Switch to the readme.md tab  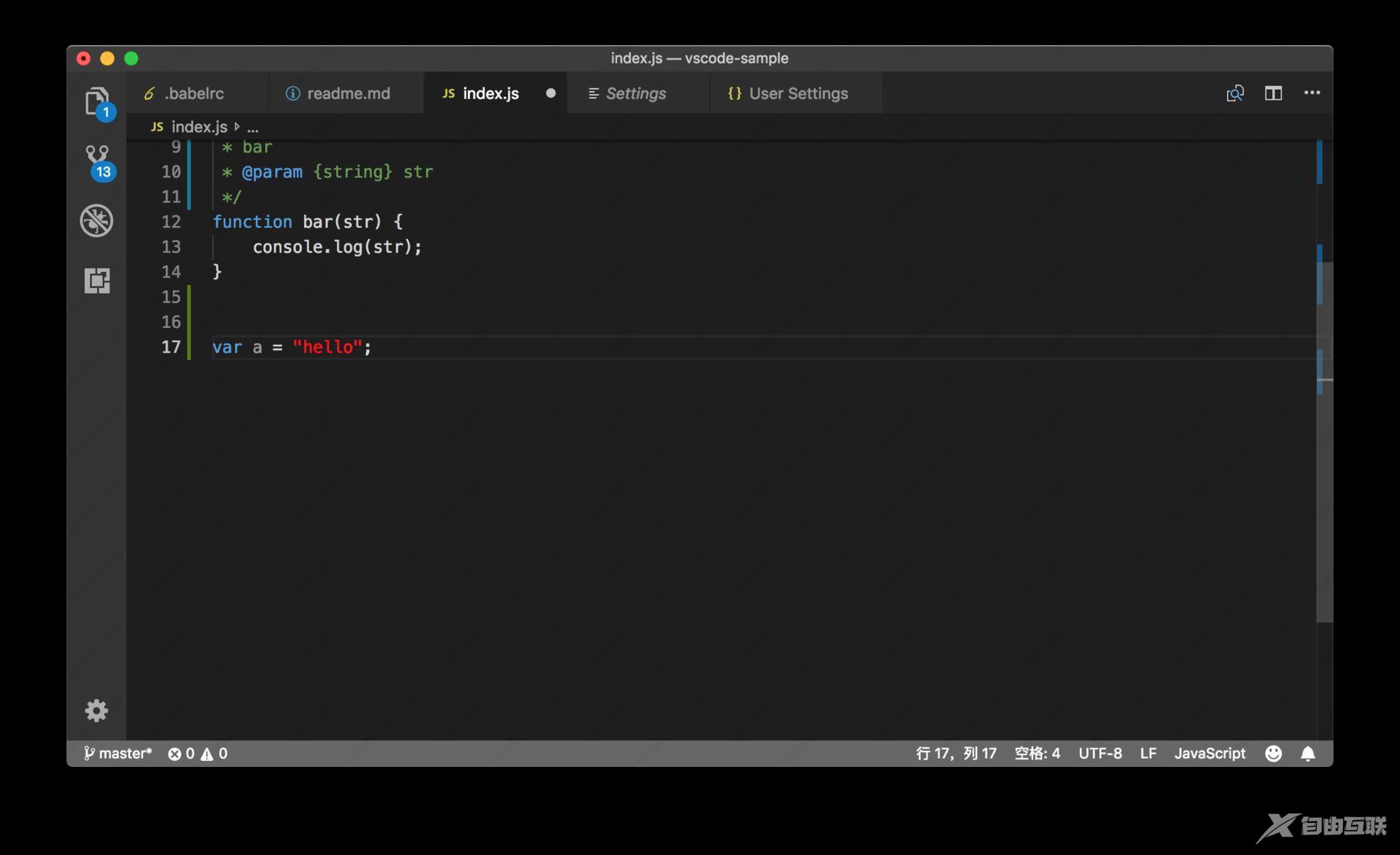[346, 93]
